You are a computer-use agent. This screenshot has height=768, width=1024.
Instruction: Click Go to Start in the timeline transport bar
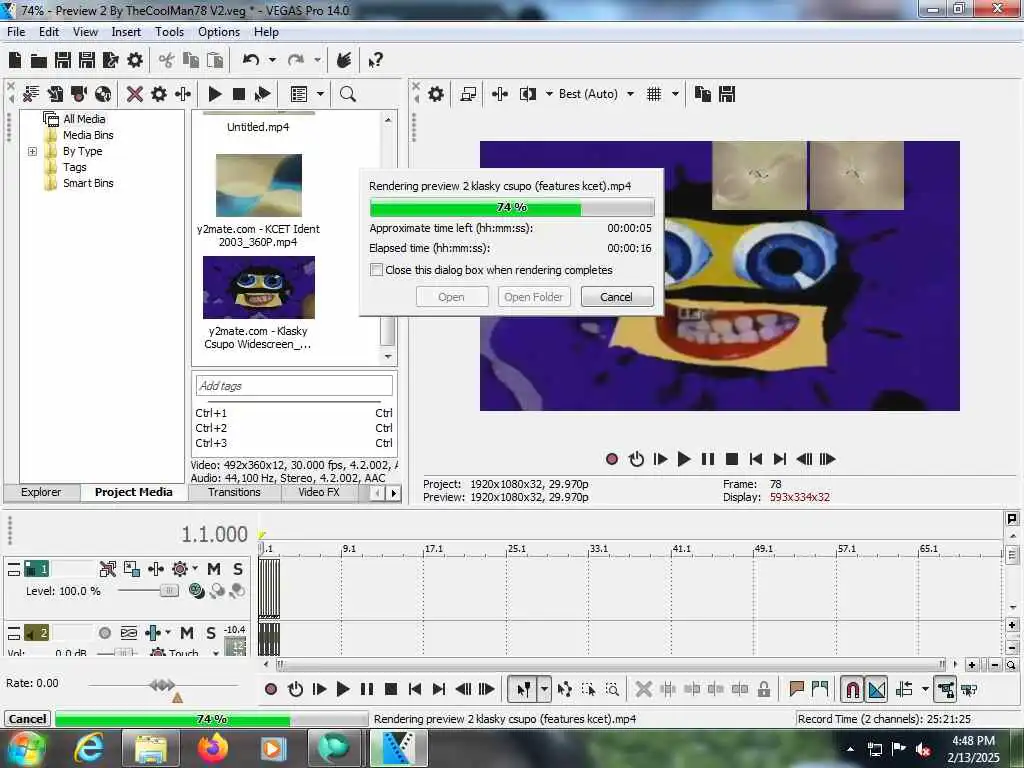(x=415, y=689)
